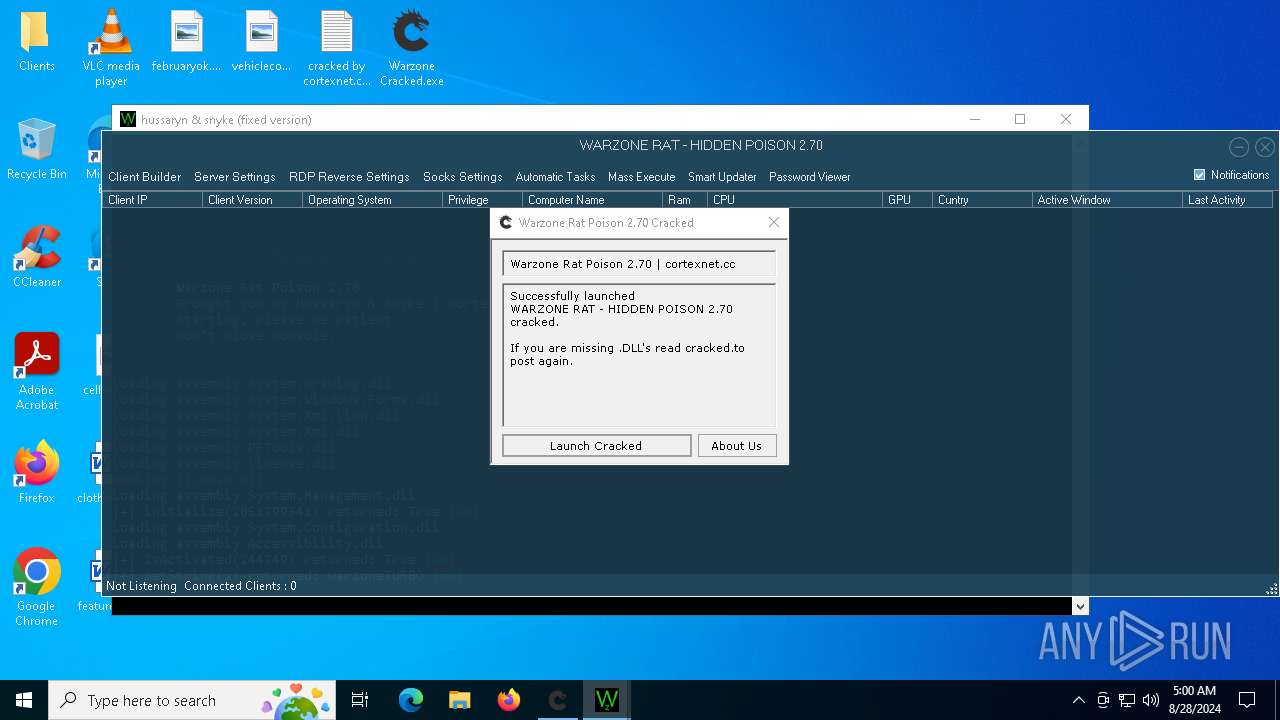The image size is (1280, 720).
Task: Select the februaryok image file icon
Action: [x=186, y=42]
